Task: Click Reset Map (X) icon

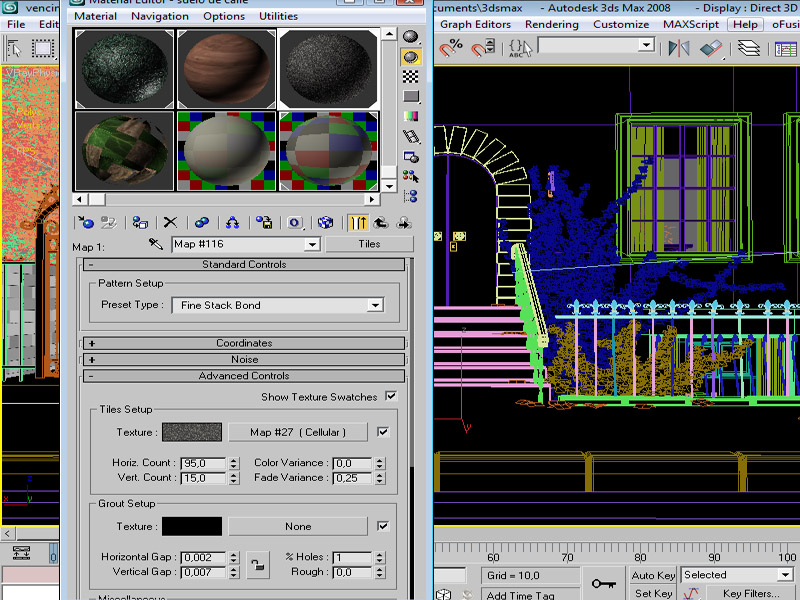Action: pos(170,222)
